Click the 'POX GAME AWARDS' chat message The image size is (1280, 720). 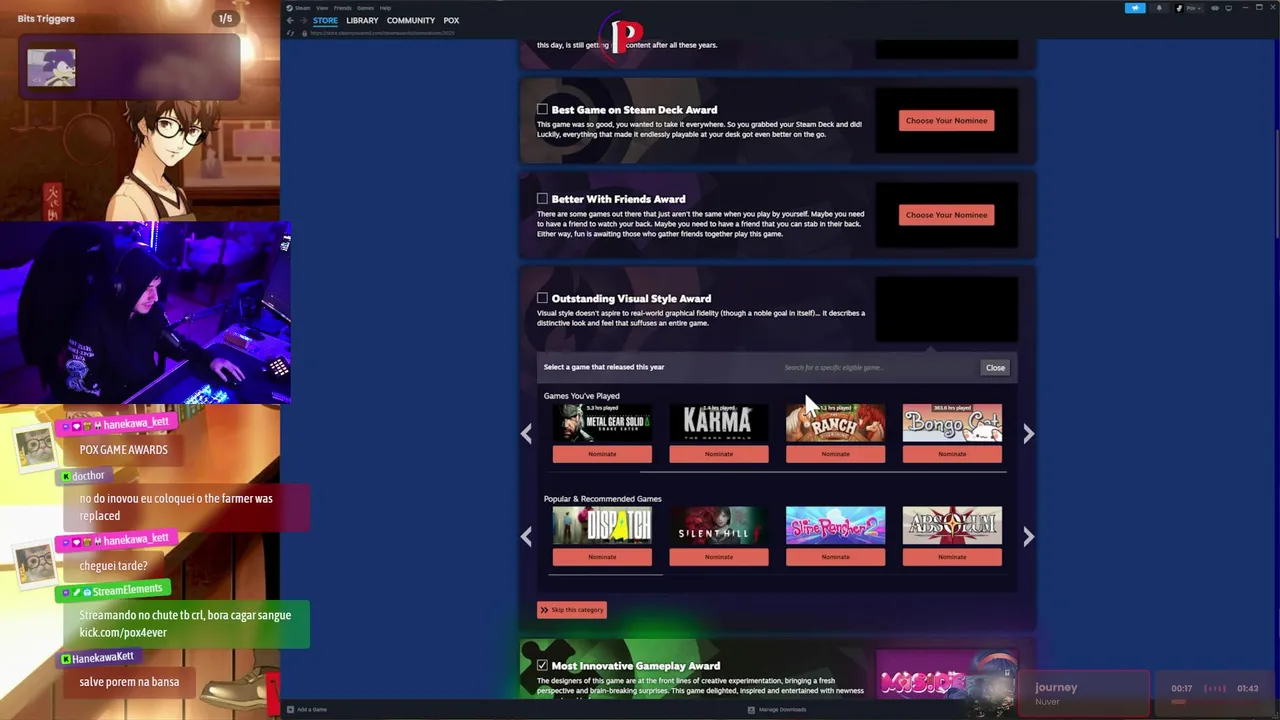[124, 450]
